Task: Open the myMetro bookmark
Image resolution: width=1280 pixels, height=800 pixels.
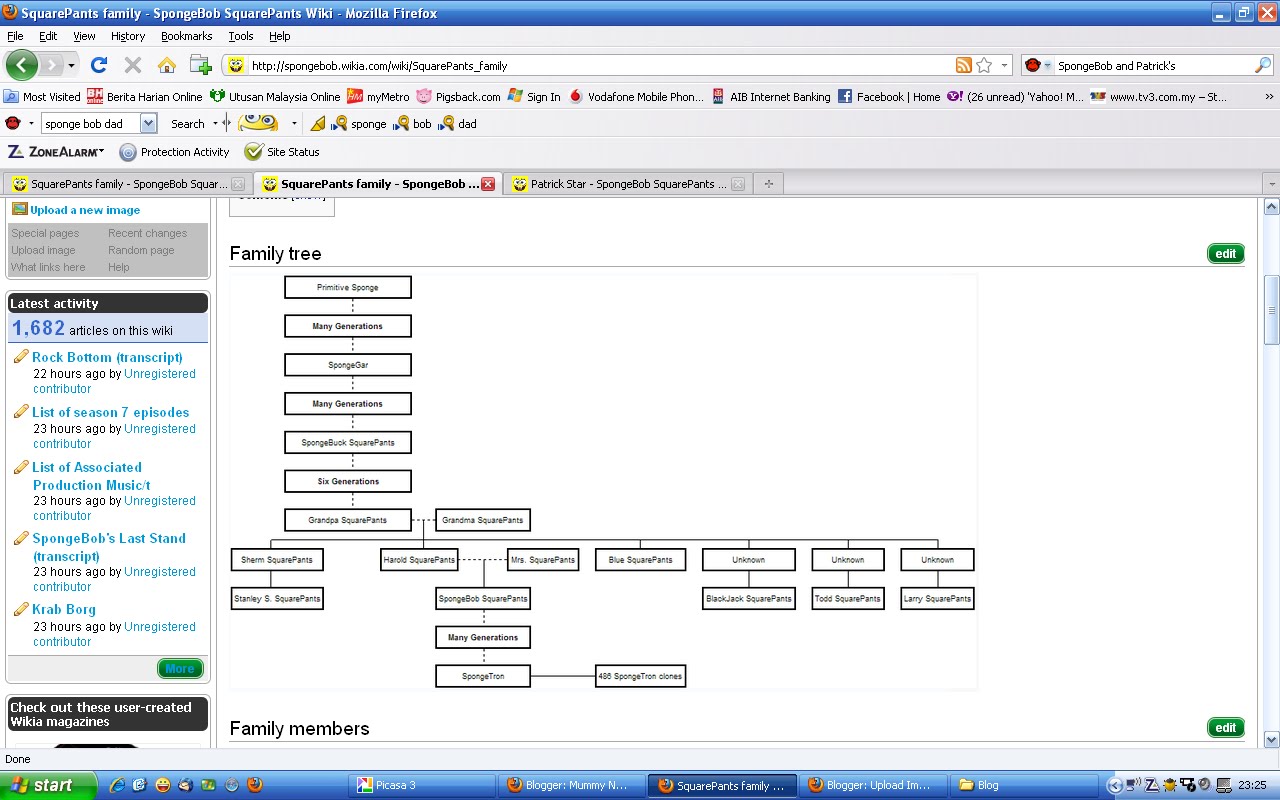Action: click(378, 97)
